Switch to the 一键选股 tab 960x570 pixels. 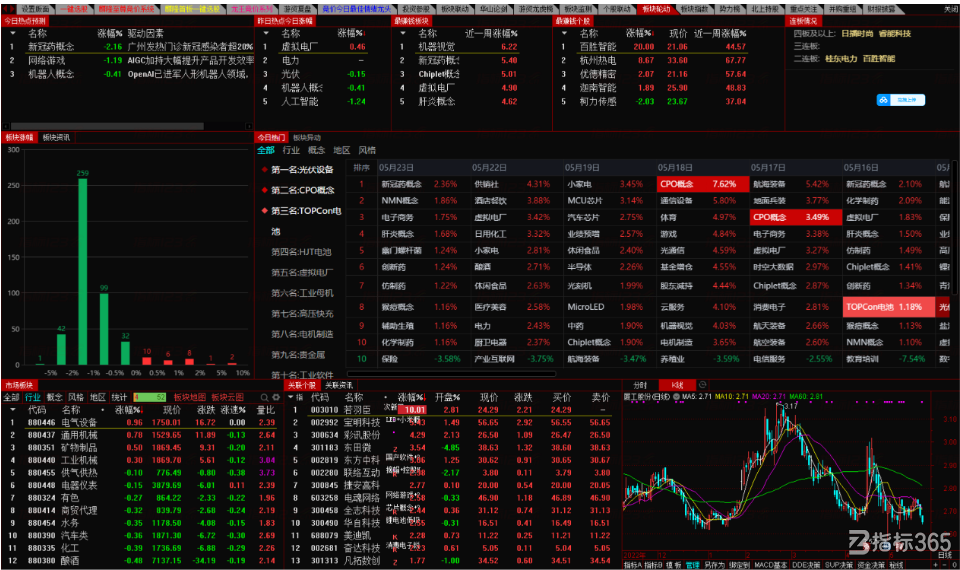(x=74, y=9)
